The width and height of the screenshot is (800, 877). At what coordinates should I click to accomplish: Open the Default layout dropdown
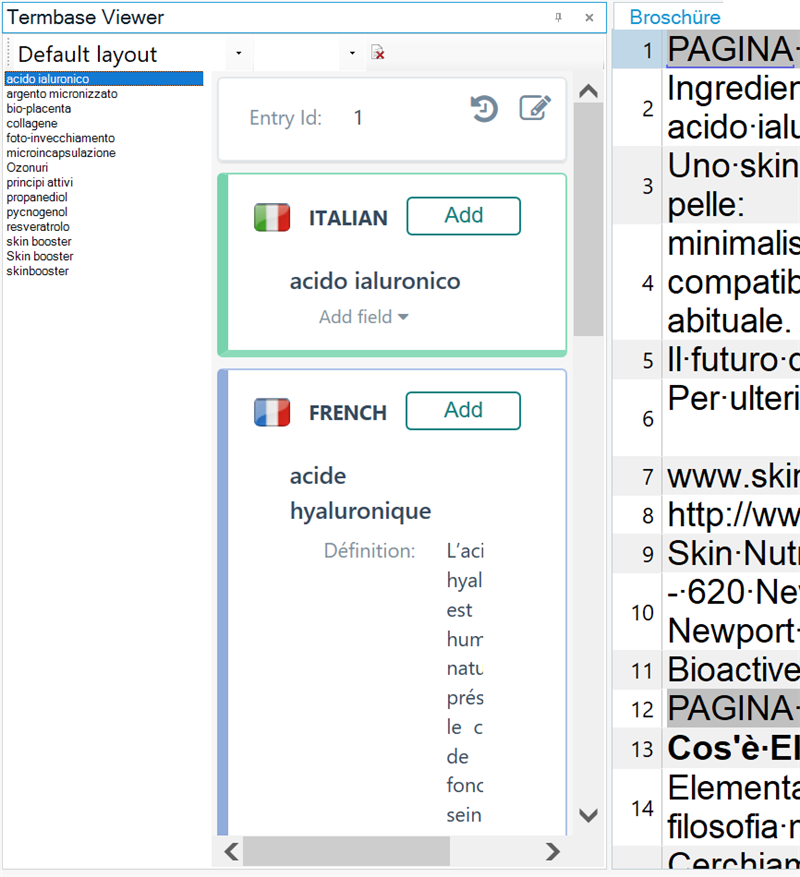tap(239, 54)
